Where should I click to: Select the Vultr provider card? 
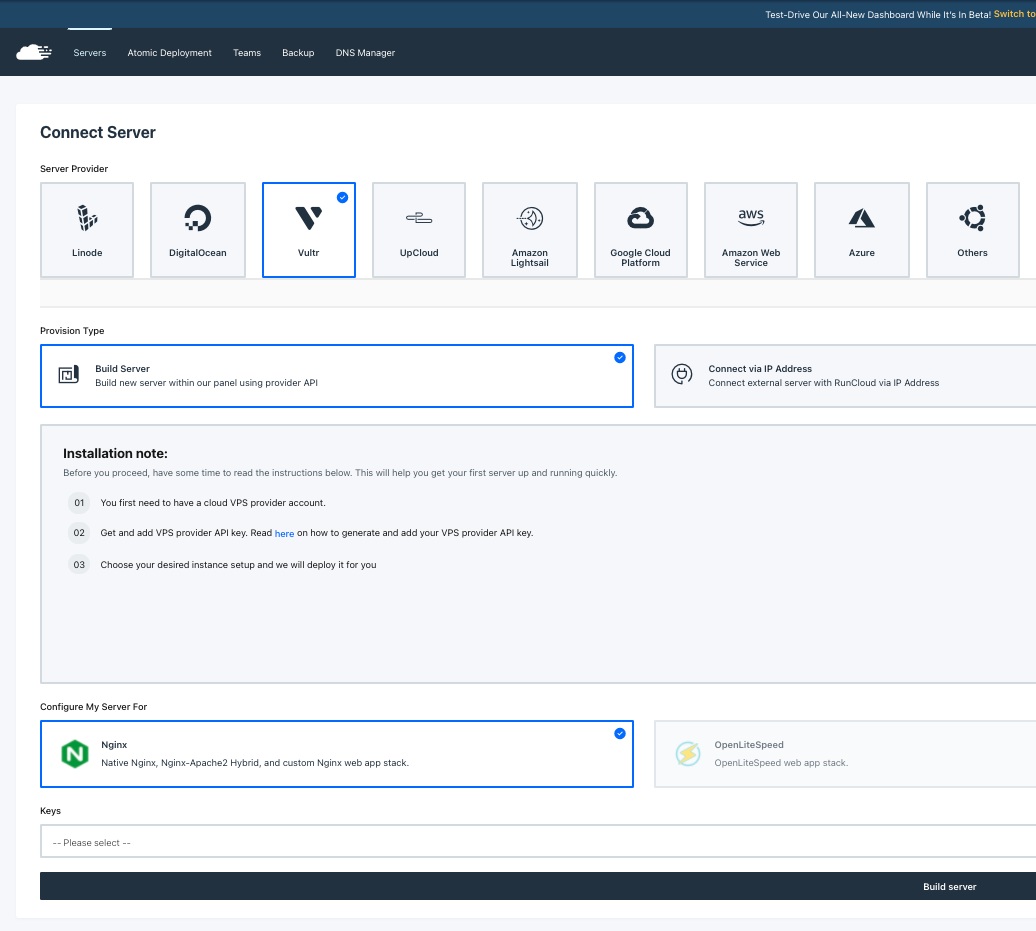308,229
